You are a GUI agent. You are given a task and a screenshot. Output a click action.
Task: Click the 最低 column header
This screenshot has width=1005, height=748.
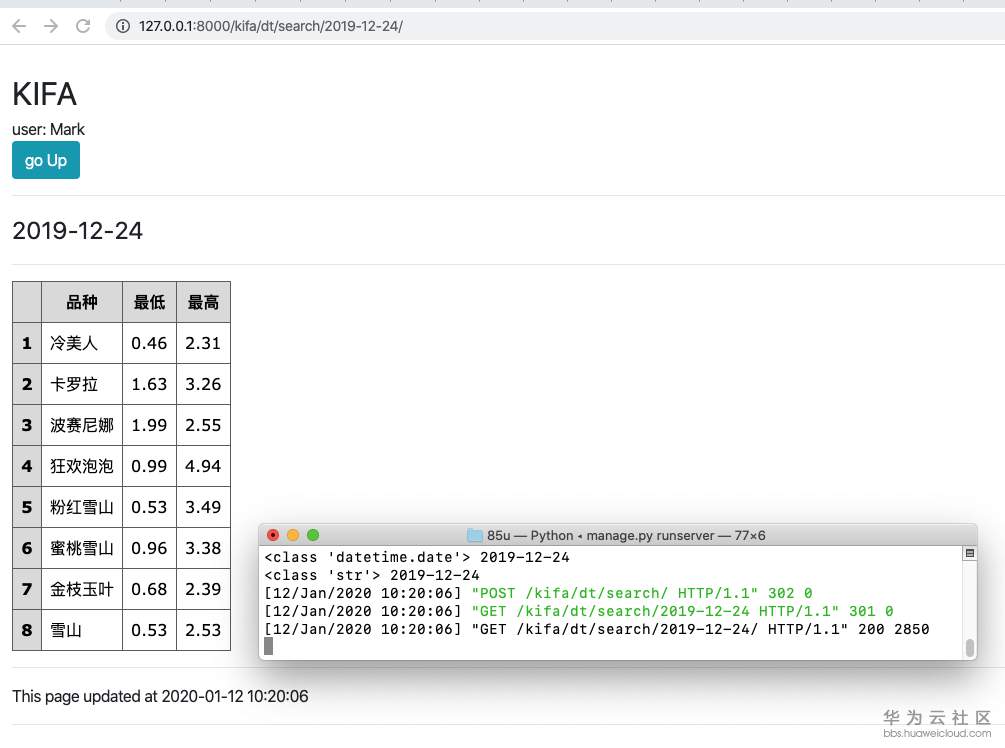pos(149,302)
